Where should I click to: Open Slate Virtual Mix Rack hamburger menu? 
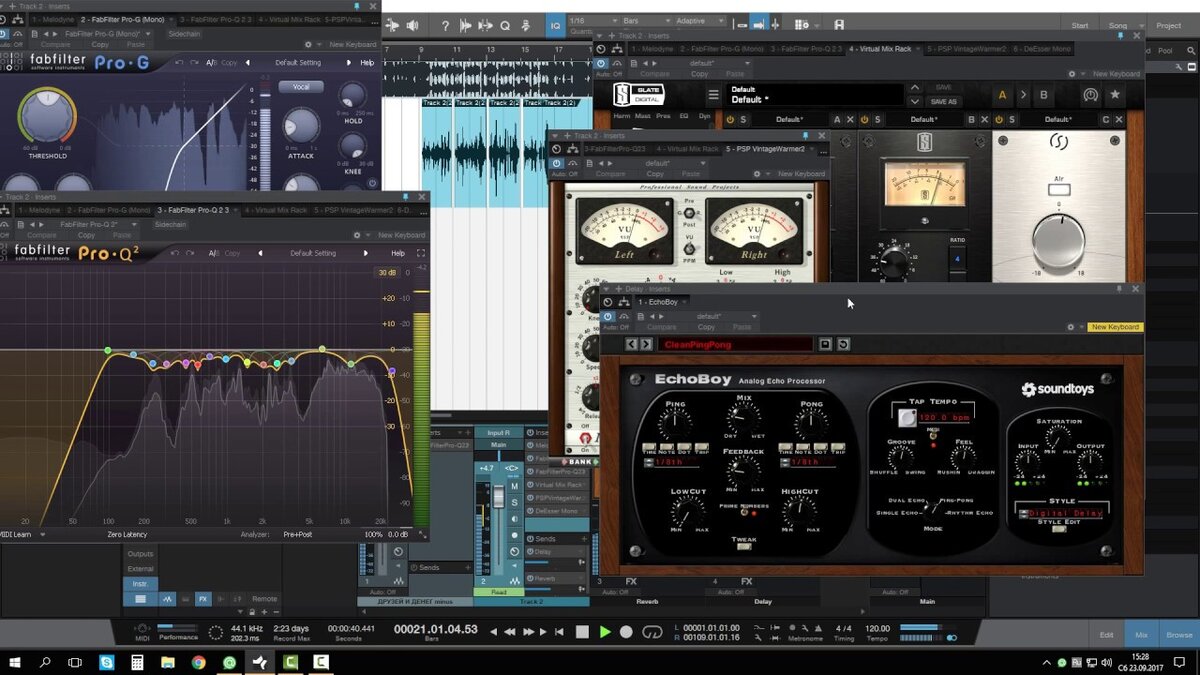[x=714, y=95]
